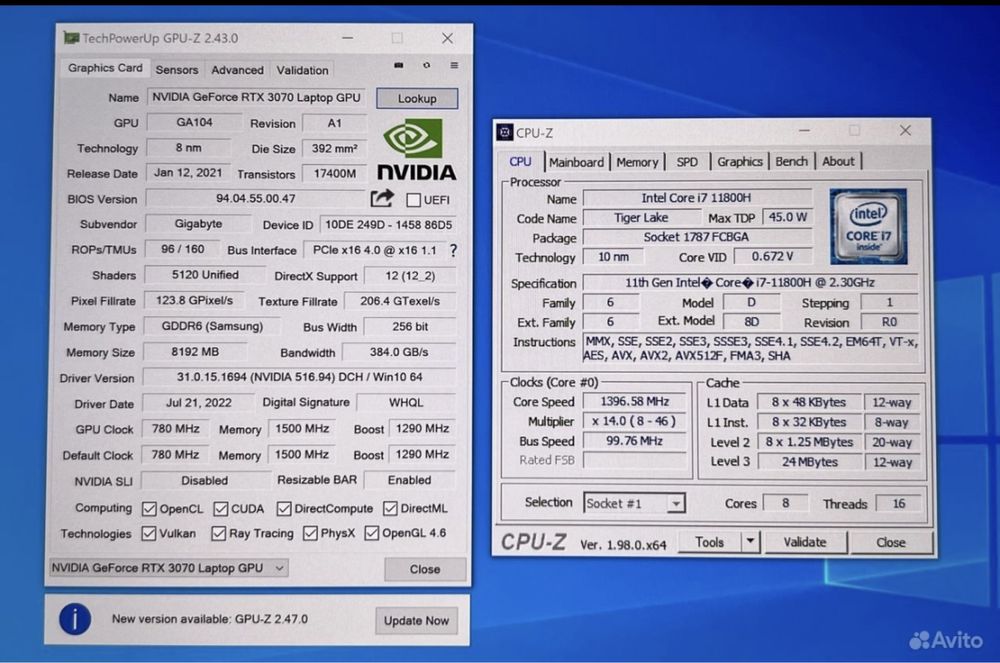1000x663 pixels.
Task: Click the Bus Interface question mark
Action: coord(453,251)
